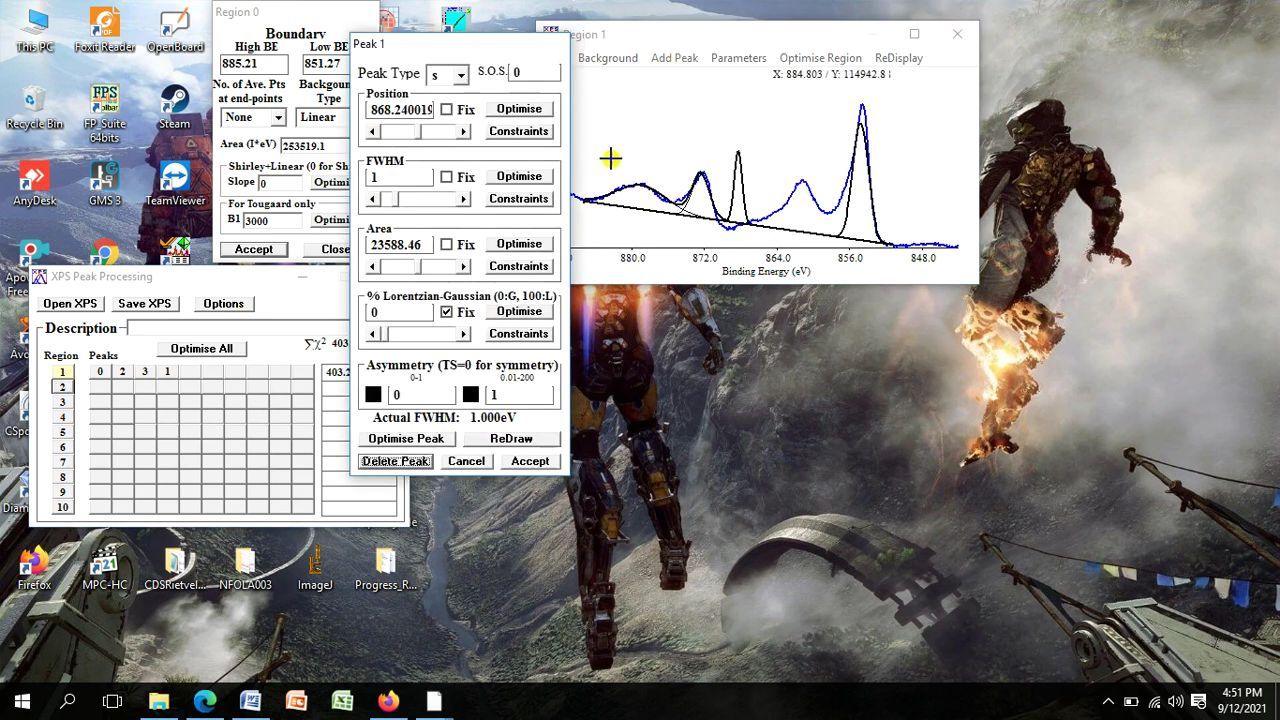Click the FWHM value input field
The height and width of the screenshot is (720, 1280).
pyautogui.click(x=400, y=177)
